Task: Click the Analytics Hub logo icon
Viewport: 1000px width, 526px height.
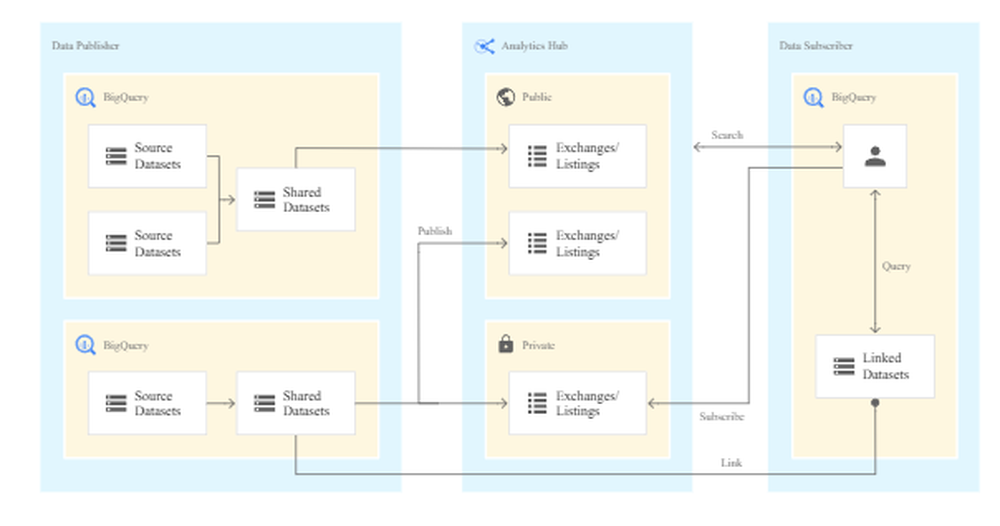Action: 485,46
